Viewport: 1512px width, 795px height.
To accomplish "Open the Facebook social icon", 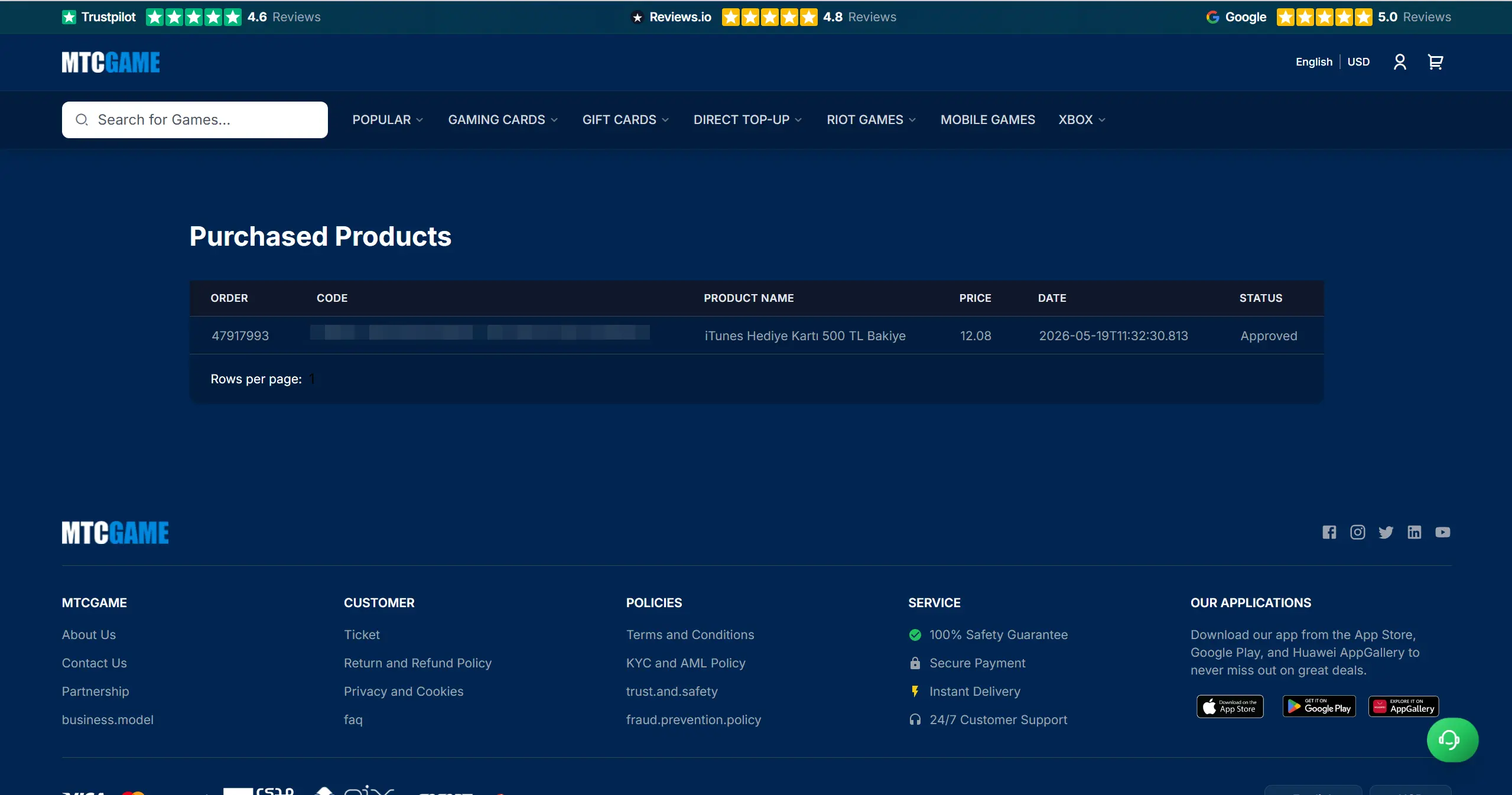I will coord(1329,532).
